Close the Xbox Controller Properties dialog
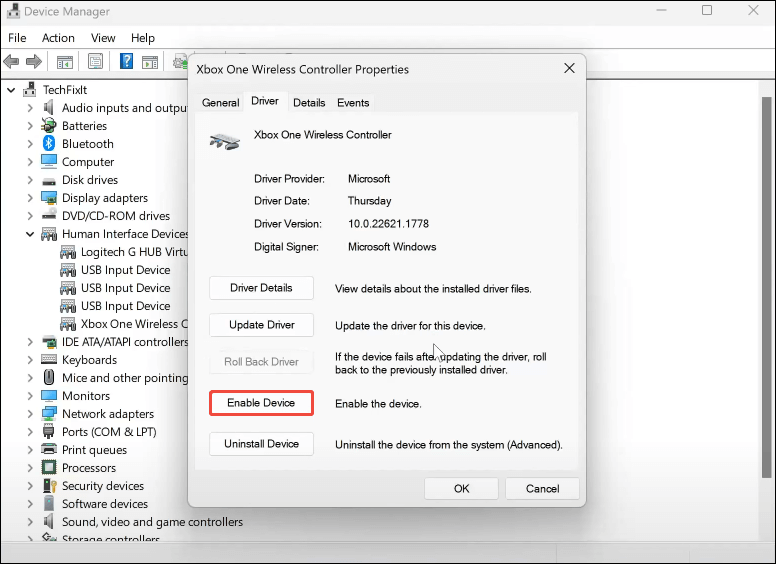 click(x=570, y=68)
